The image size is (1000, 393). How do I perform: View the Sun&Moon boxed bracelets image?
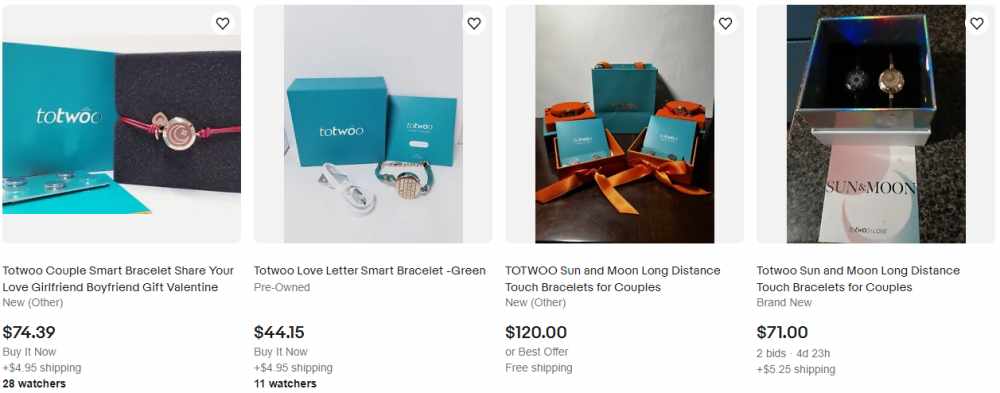pyautogui.click(x=876, y=124)
